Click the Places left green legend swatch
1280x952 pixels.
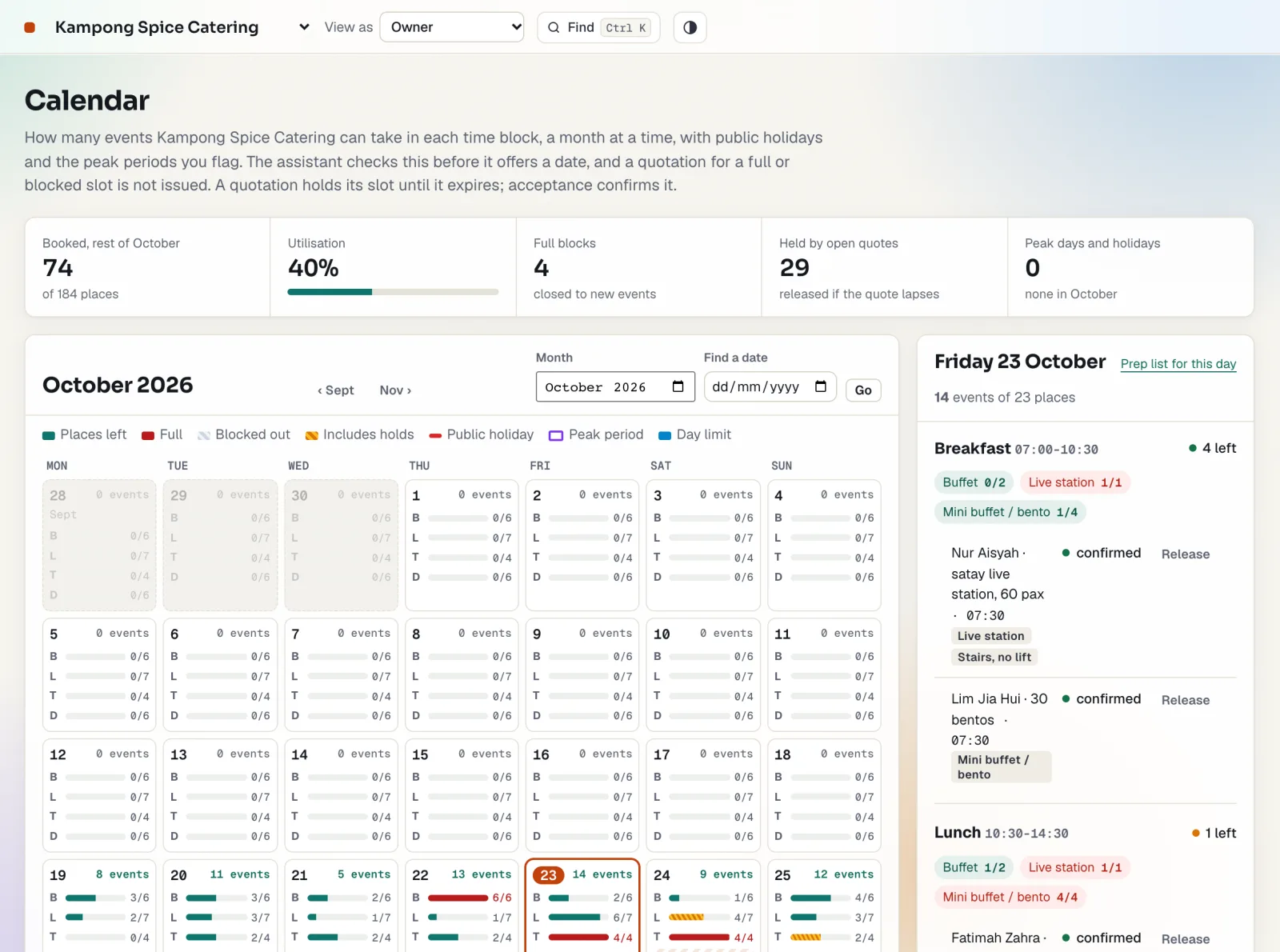point(49,435)
